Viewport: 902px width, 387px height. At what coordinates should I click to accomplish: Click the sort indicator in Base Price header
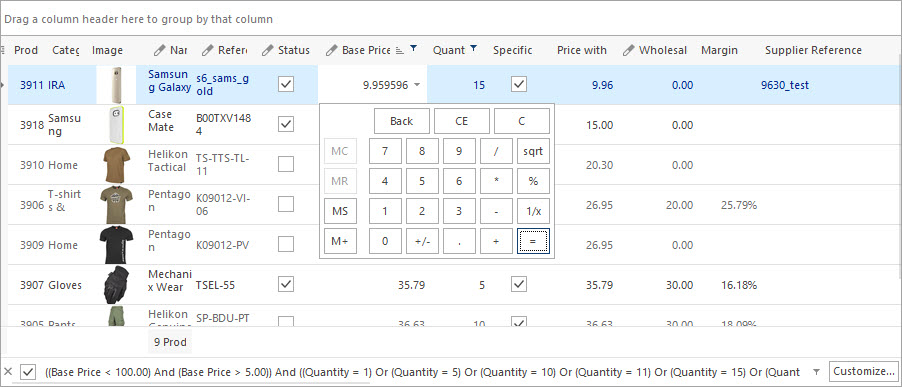(x=400, y=51)
